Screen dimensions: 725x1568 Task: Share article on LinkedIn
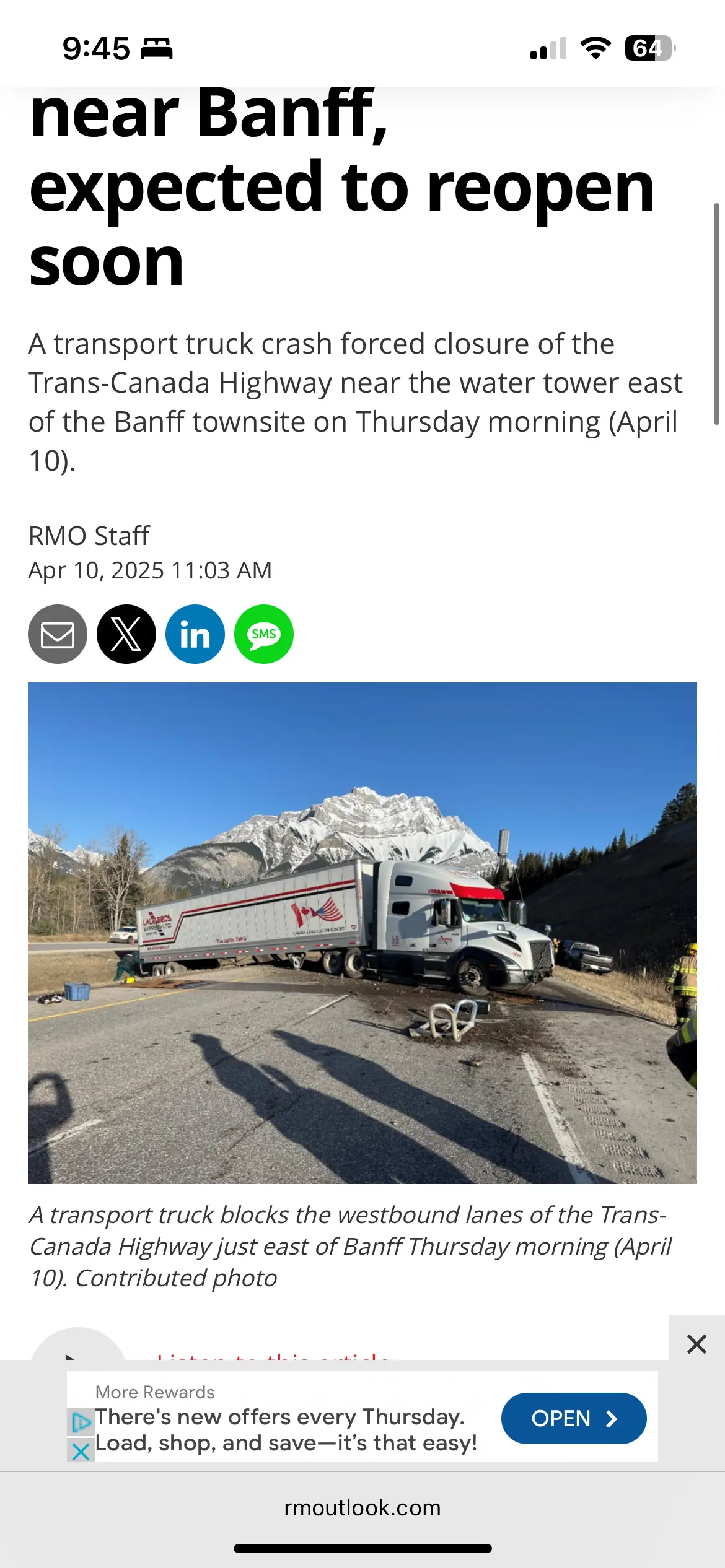click(x=195, y=634)
